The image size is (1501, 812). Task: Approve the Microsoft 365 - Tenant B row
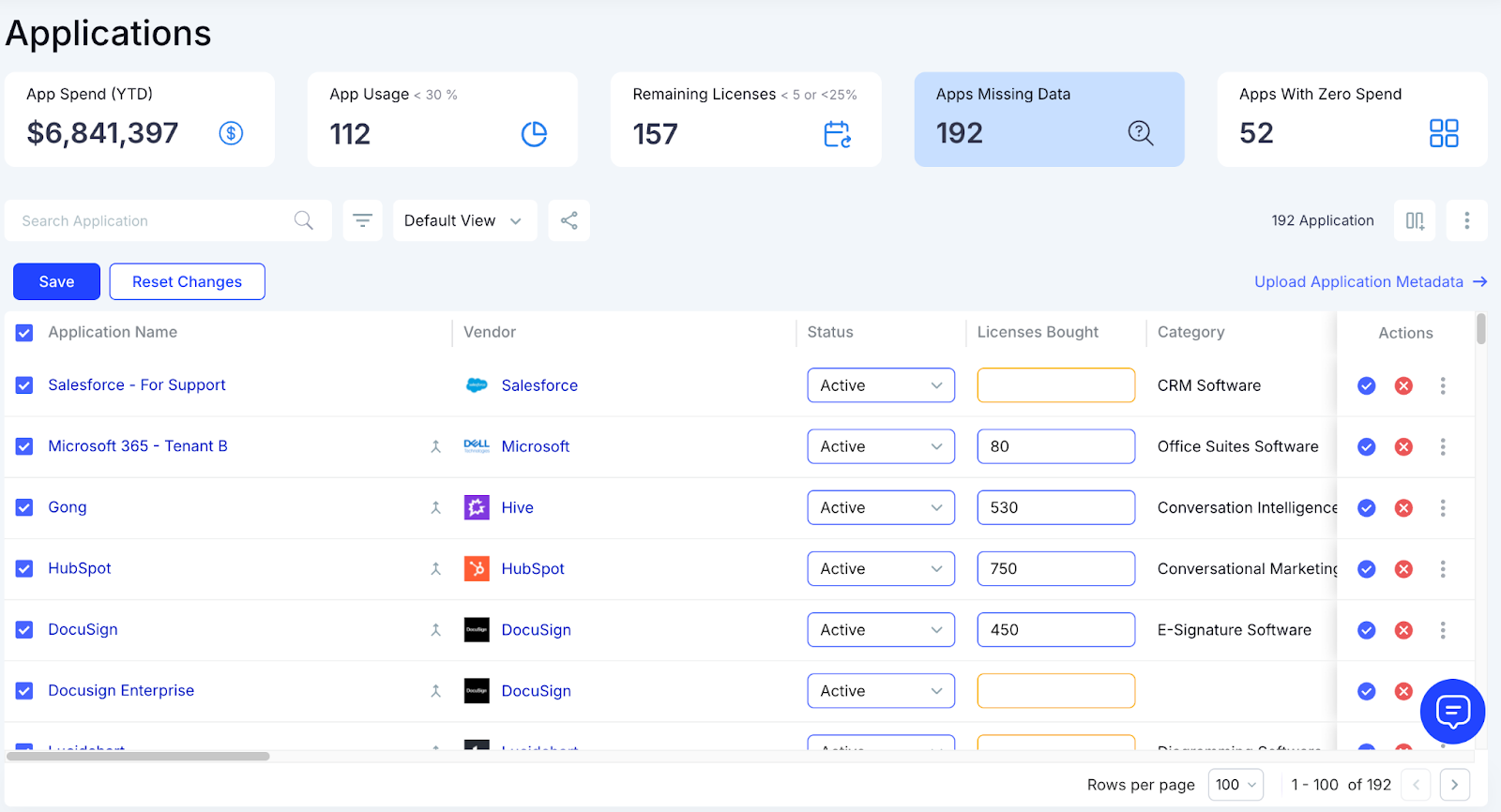tap(1367, 446)
